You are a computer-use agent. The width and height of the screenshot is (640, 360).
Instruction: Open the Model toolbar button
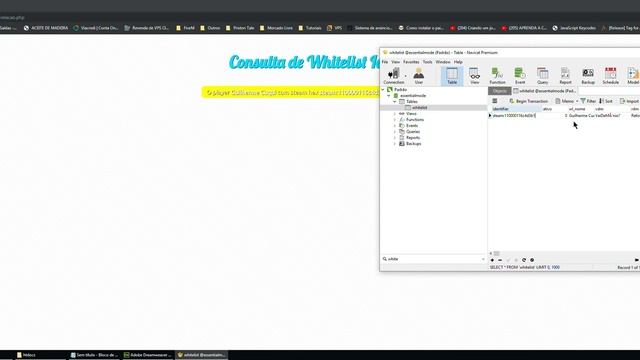point(633,76)
